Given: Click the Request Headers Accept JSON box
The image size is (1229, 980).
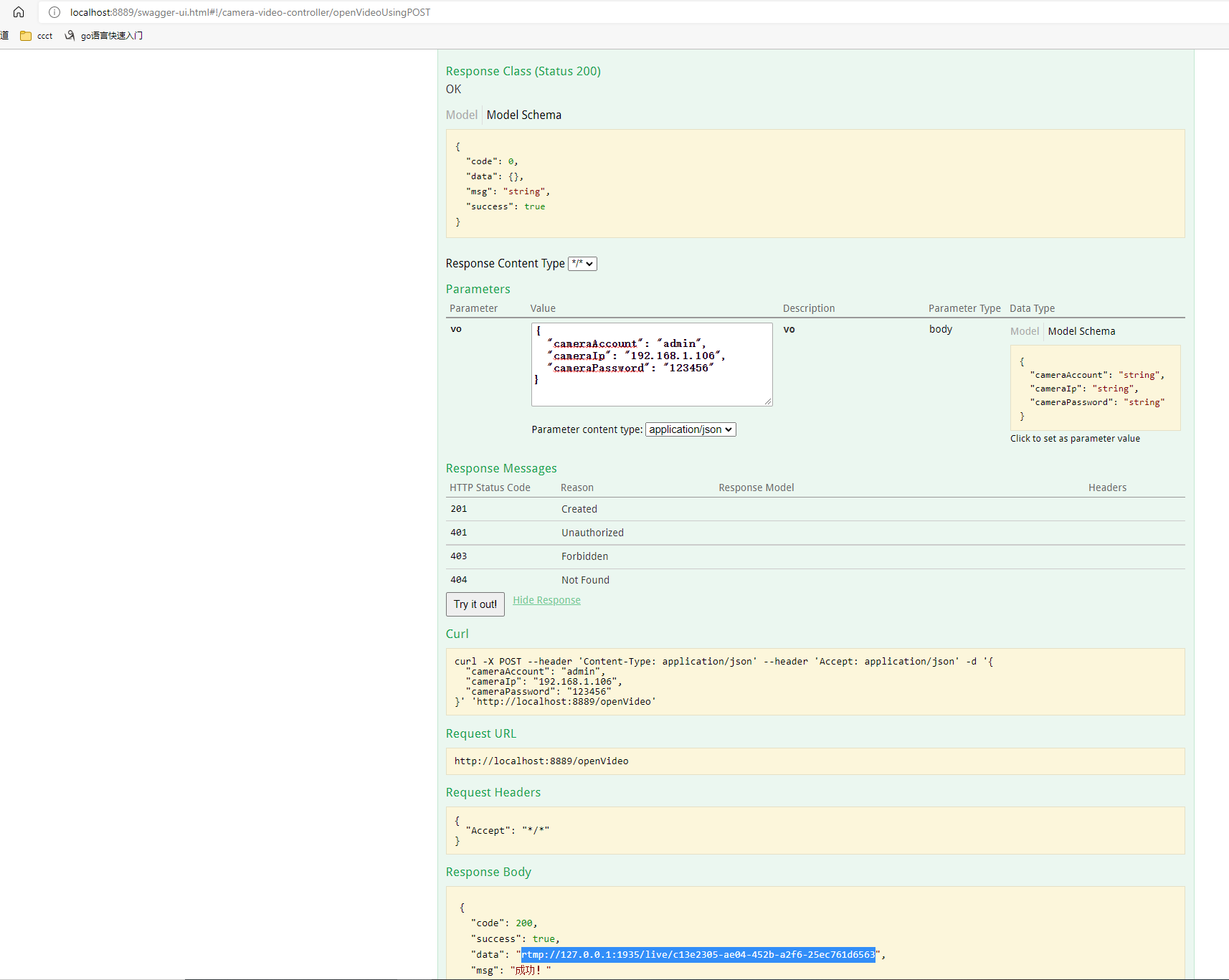Looking at the screenshot, I should (815, 831).
